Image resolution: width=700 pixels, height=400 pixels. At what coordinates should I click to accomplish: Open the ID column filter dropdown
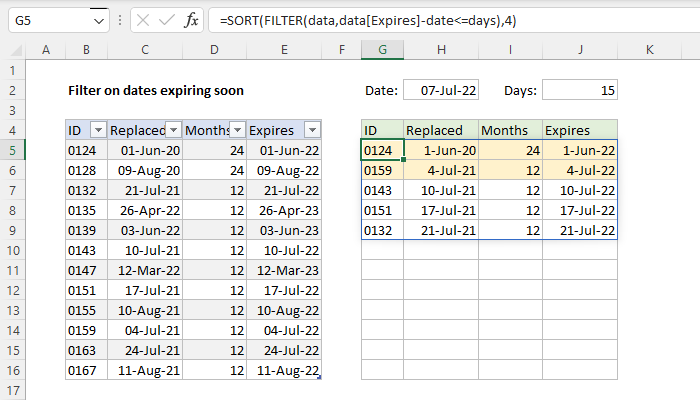pyautogui.click(x=97, y=130)
